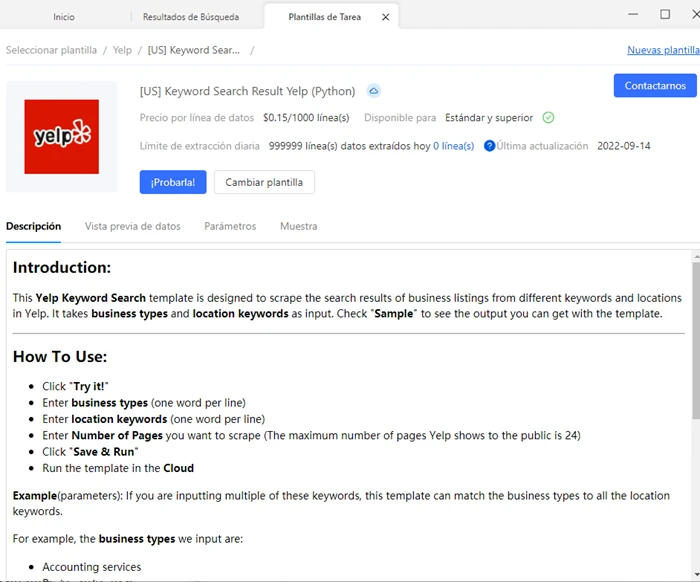Click the Contactarnos button
Image resolution: width=700 pixels, height=582 pixels.
(655, 85)
